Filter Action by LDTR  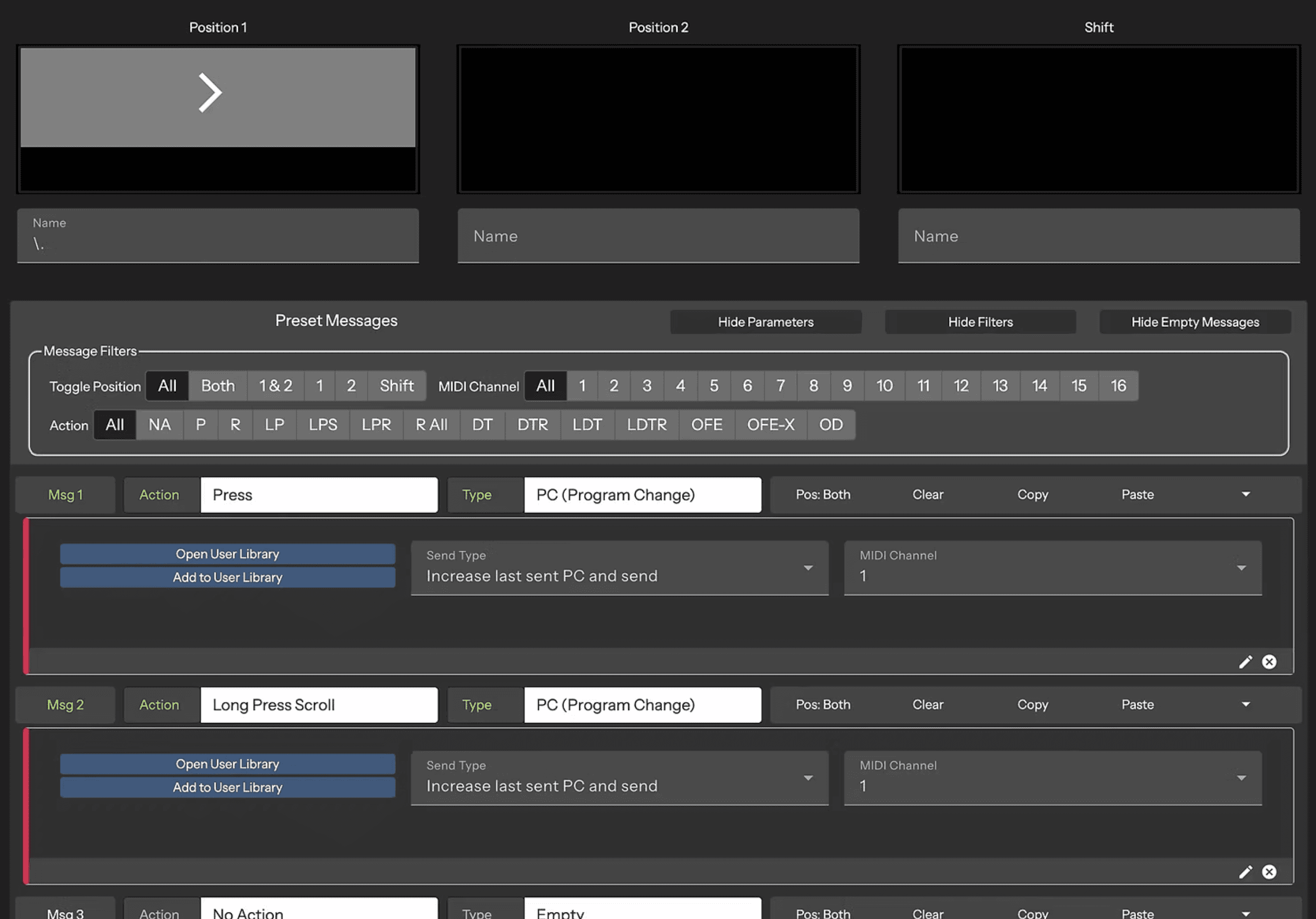pyautogui.click(x=646, y=425)
